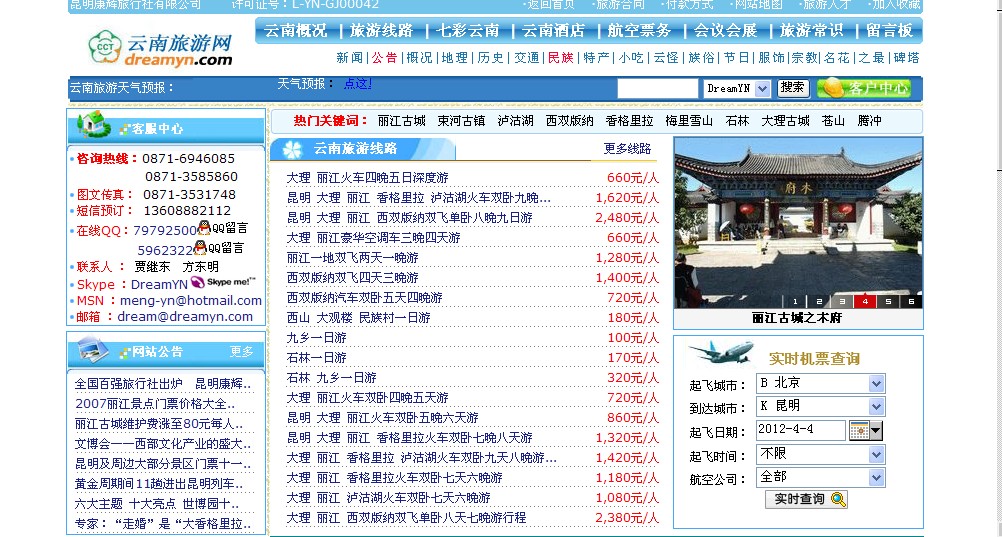Select slideshow image number 2

819,301
